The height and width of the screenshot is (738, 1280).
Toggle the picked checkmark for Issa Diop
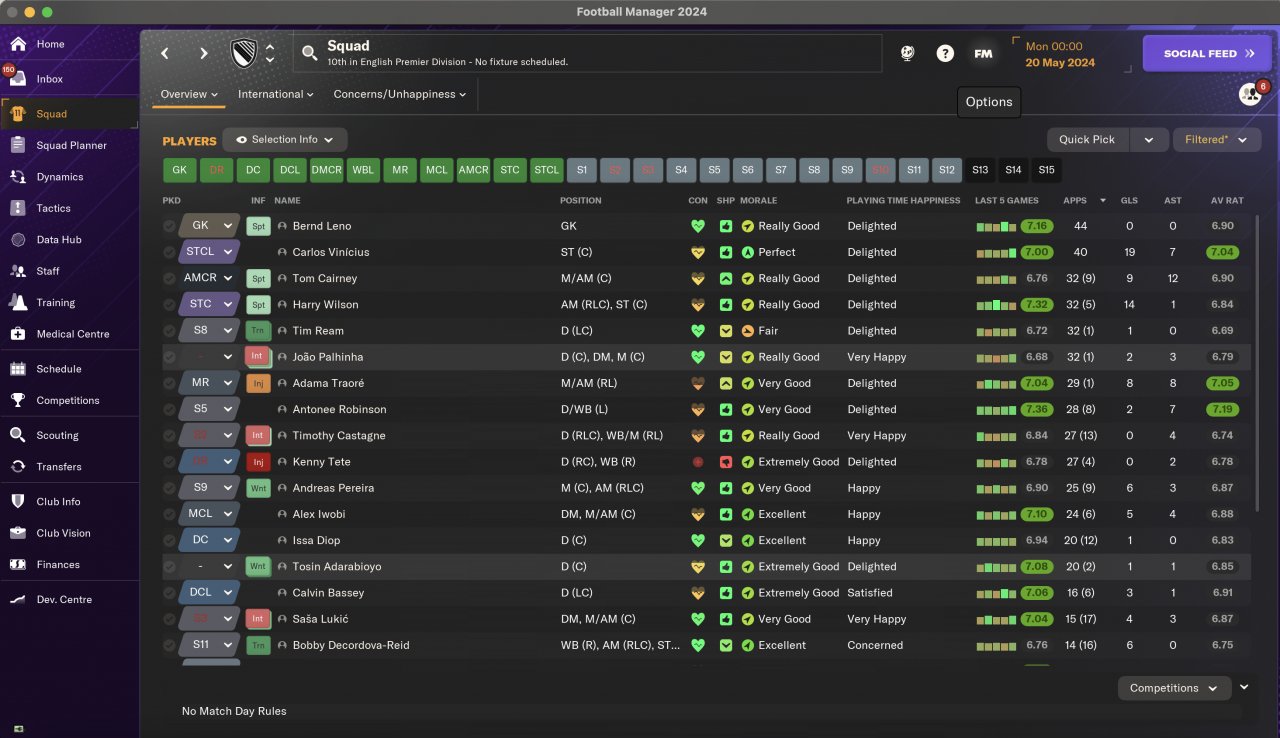coord(169,540)
